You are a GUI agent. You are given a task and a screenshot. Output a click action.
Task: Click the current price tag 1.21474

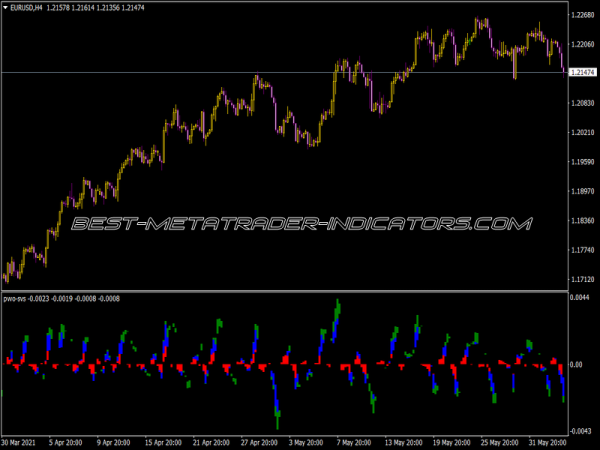click(x=582, y=73)
